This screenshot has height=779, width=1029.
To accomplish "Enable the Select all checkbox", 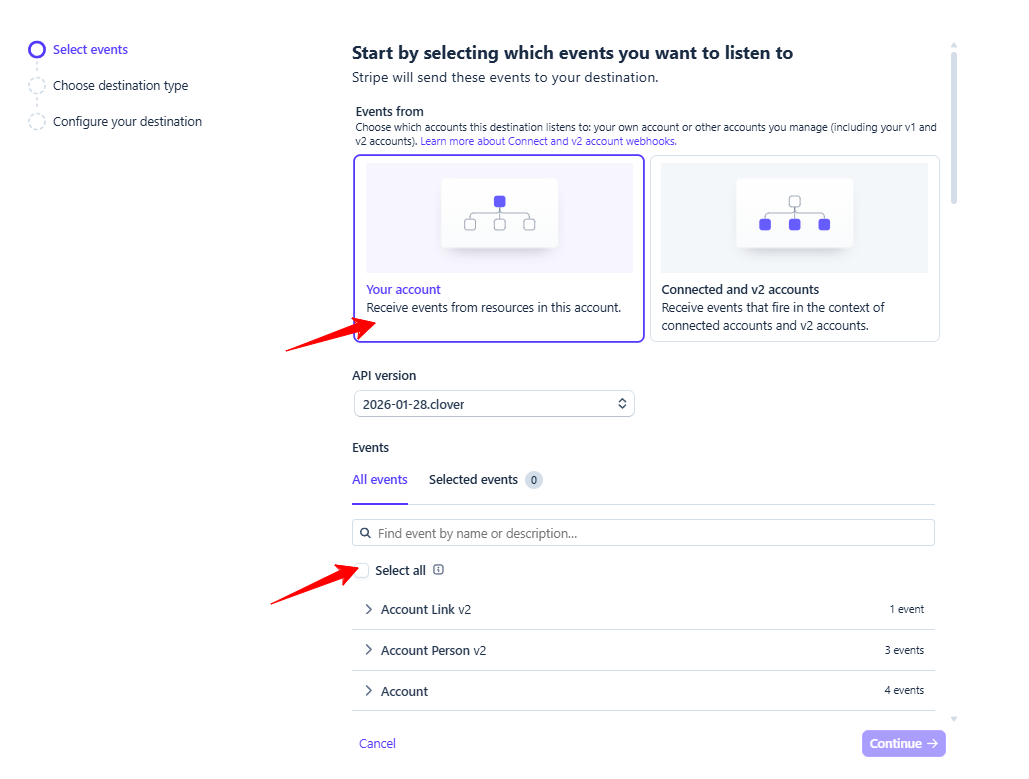I will click(362, 571).
